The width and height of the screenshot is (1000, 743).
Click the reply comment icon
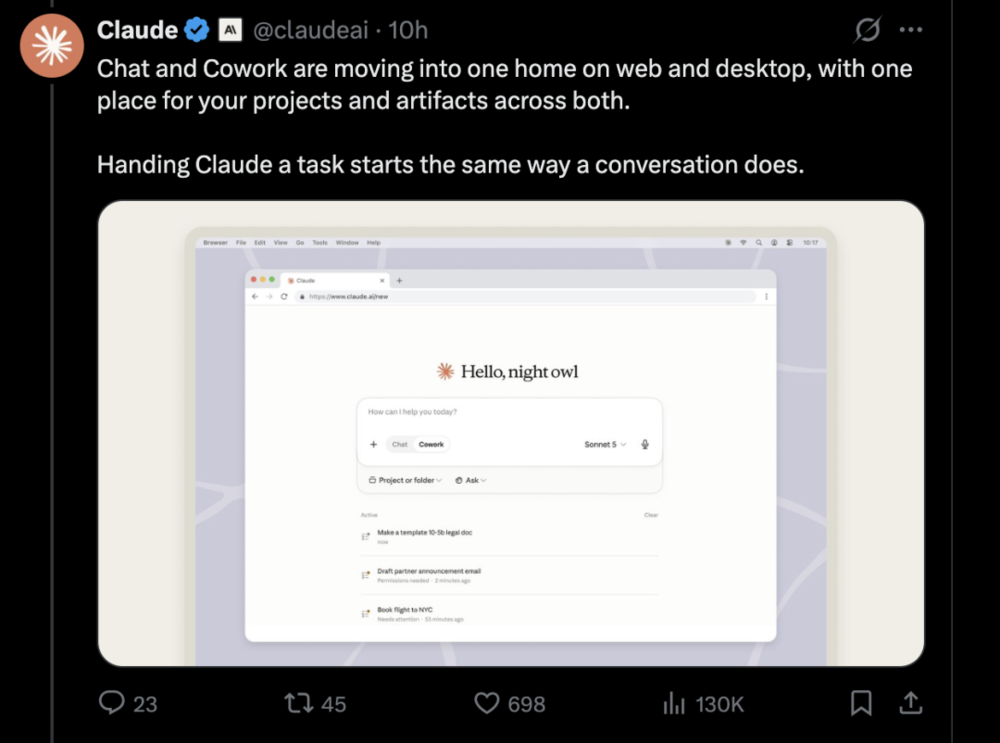pyautogui.click(x=112, y=703)
